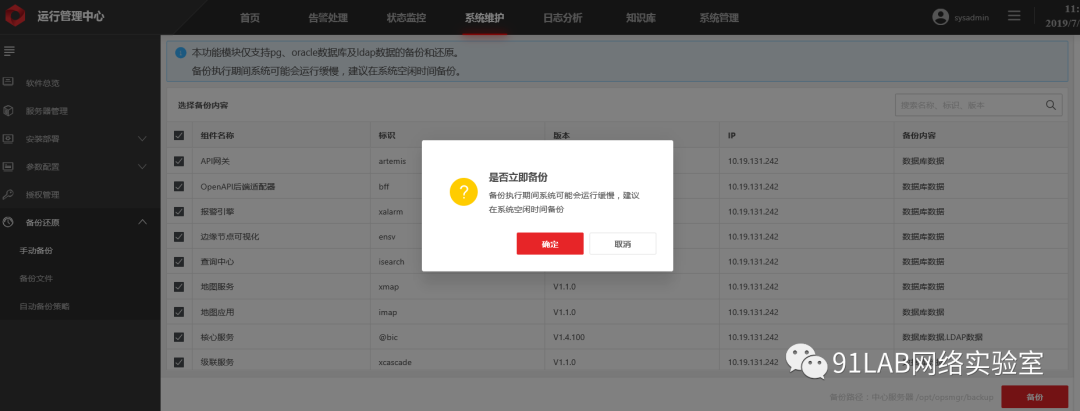
Task: Click the sysadmin username text
Action: click(x=972, y=18)
